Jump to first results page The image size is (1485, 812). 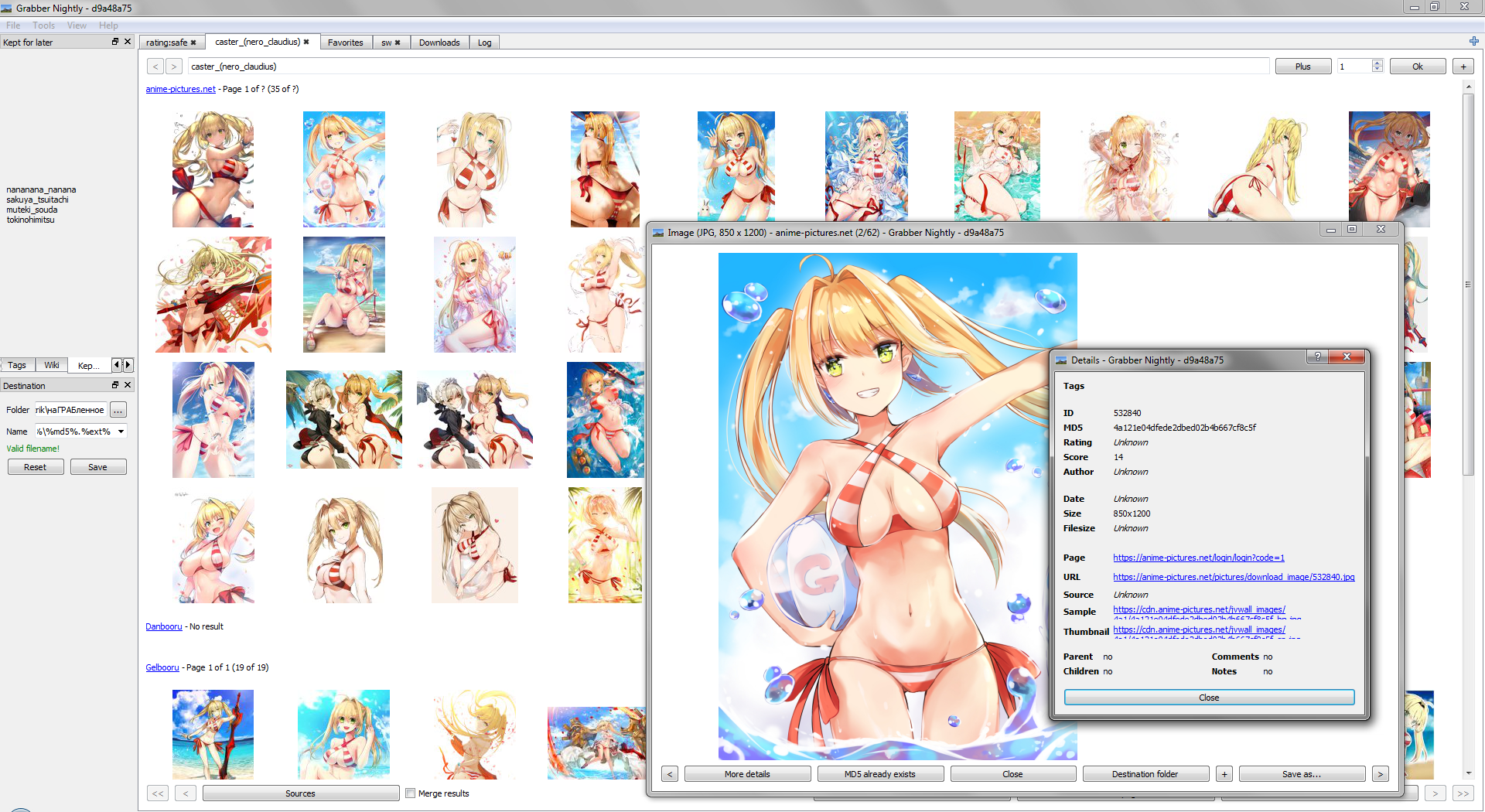158,793
